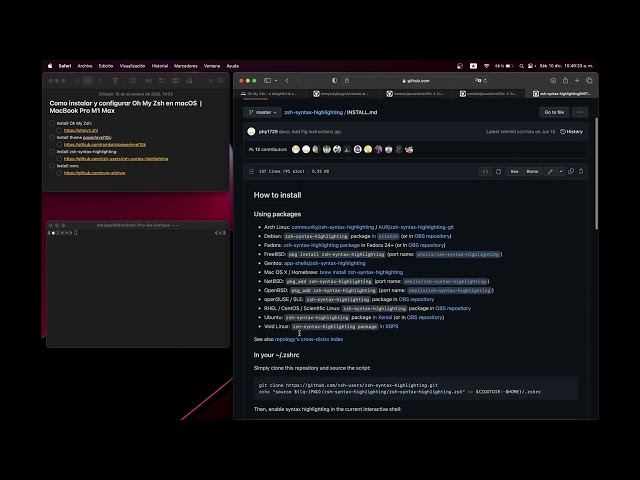
Task: Expand the commit message ellipsis
Action: click(338, 132)
